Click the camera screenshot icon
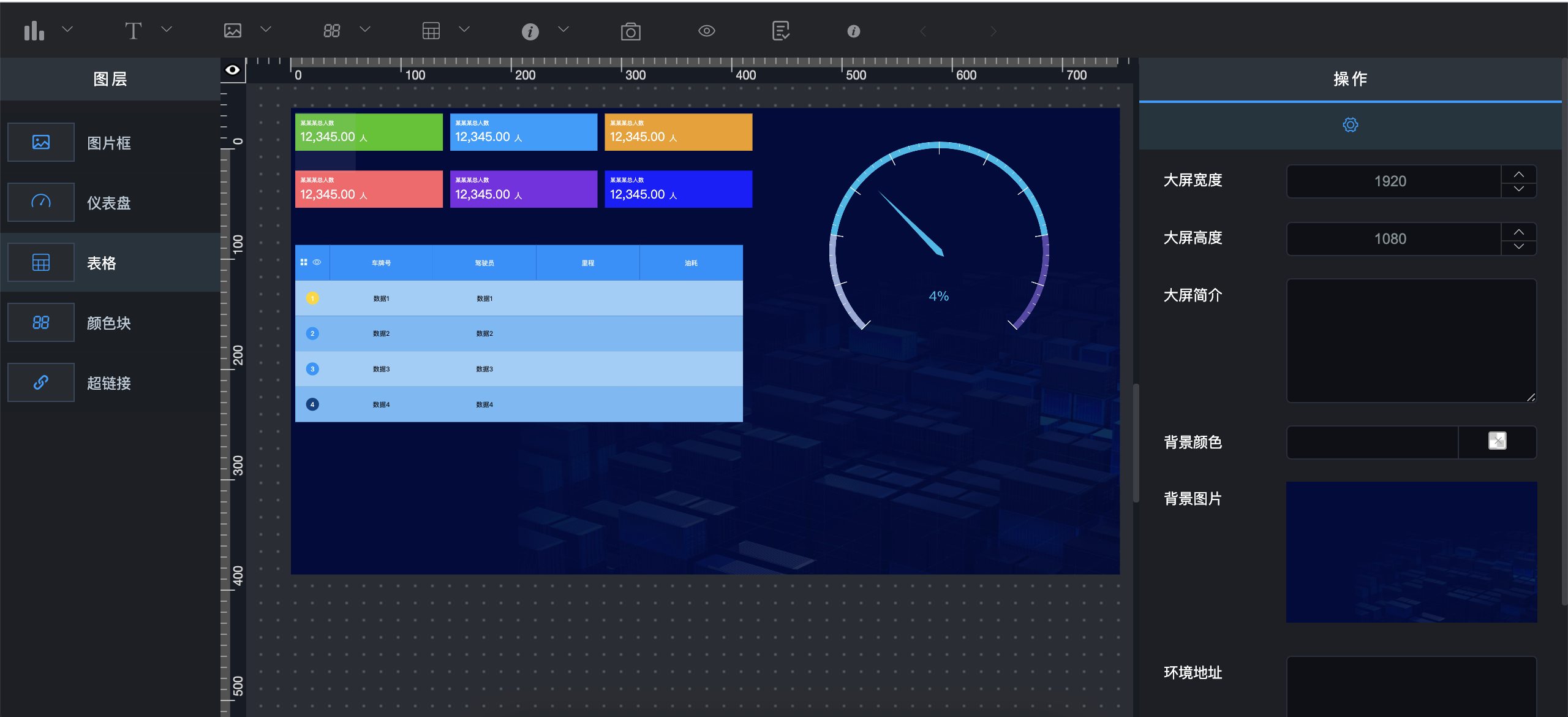The width and height of the screenshot is (1568, 717). 630,31
